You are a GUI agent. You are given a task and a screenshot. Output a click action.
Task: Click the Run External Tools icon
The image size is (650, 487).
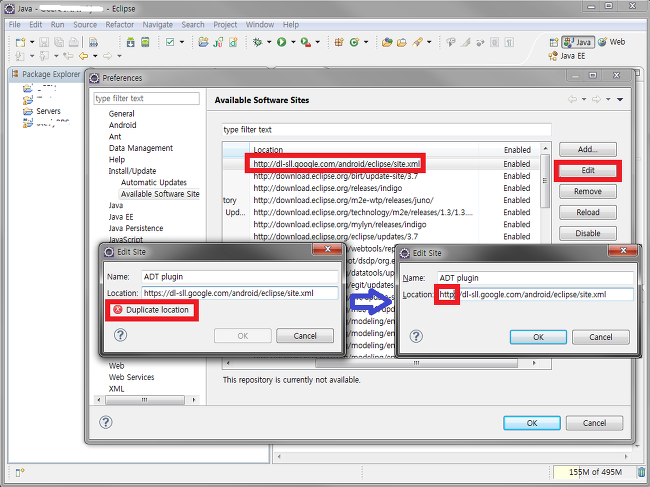click(306, 42)
